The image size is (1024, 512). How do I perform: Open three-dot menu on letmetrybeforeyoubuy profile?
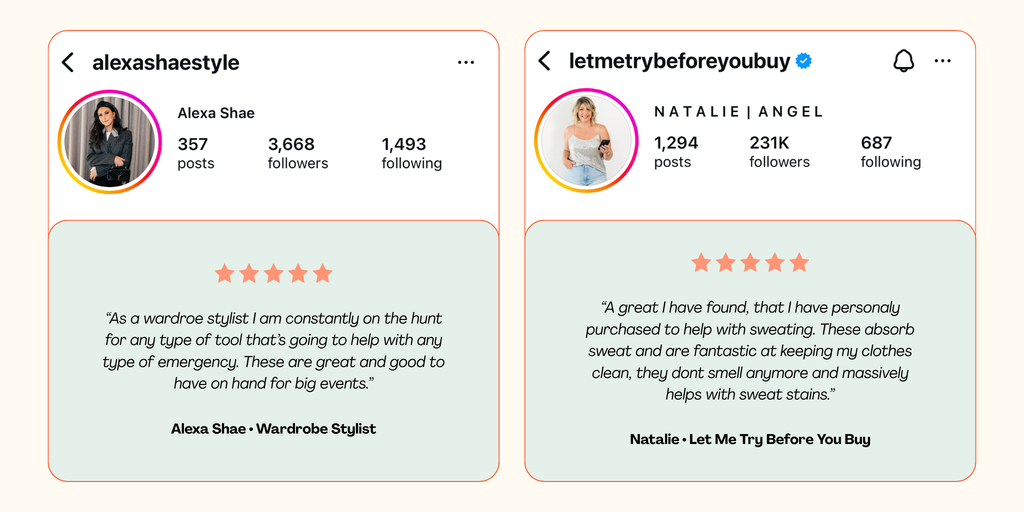(x=943, y=61)
